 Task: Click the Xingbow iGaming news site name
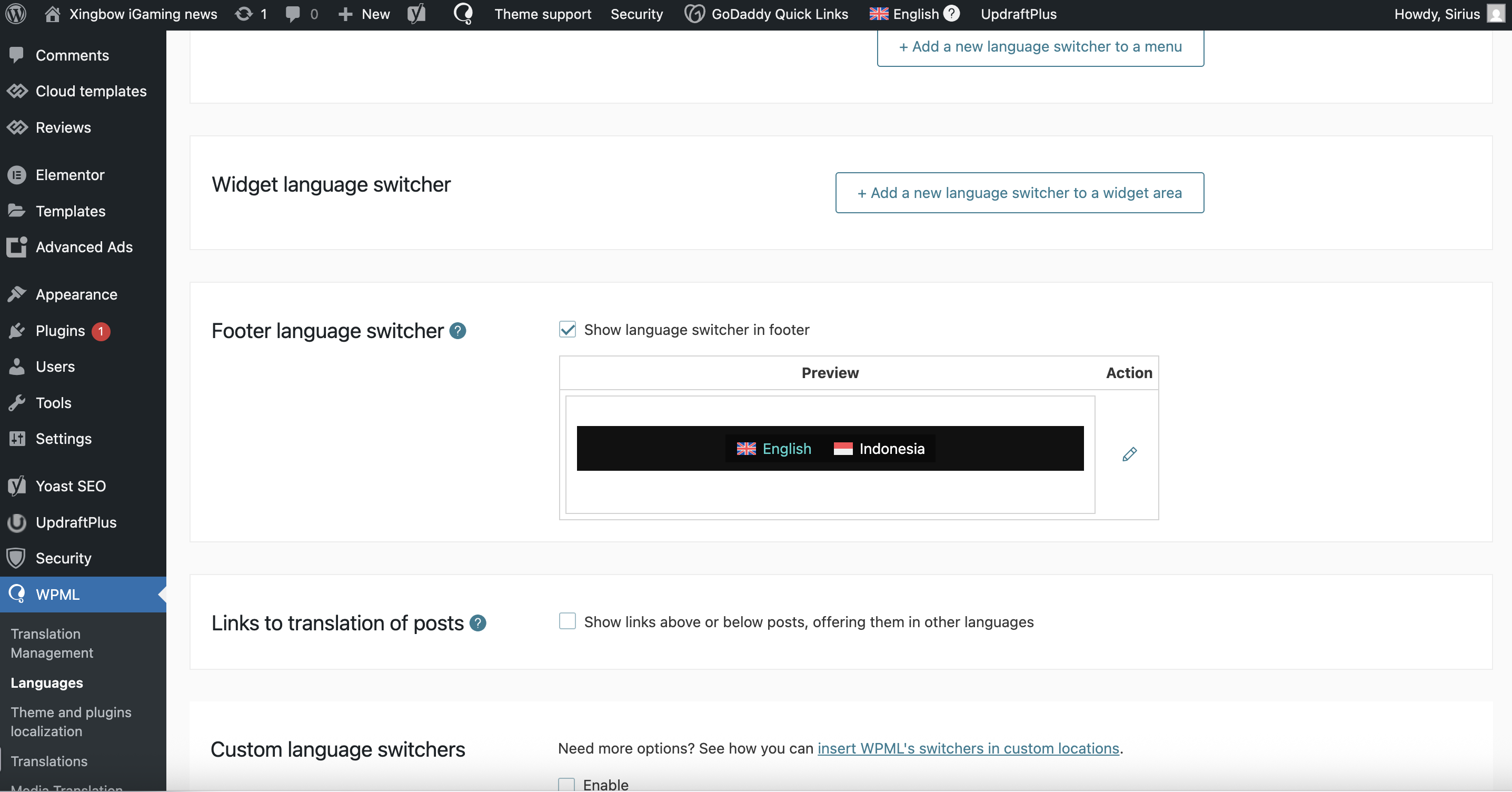[143, 14]
